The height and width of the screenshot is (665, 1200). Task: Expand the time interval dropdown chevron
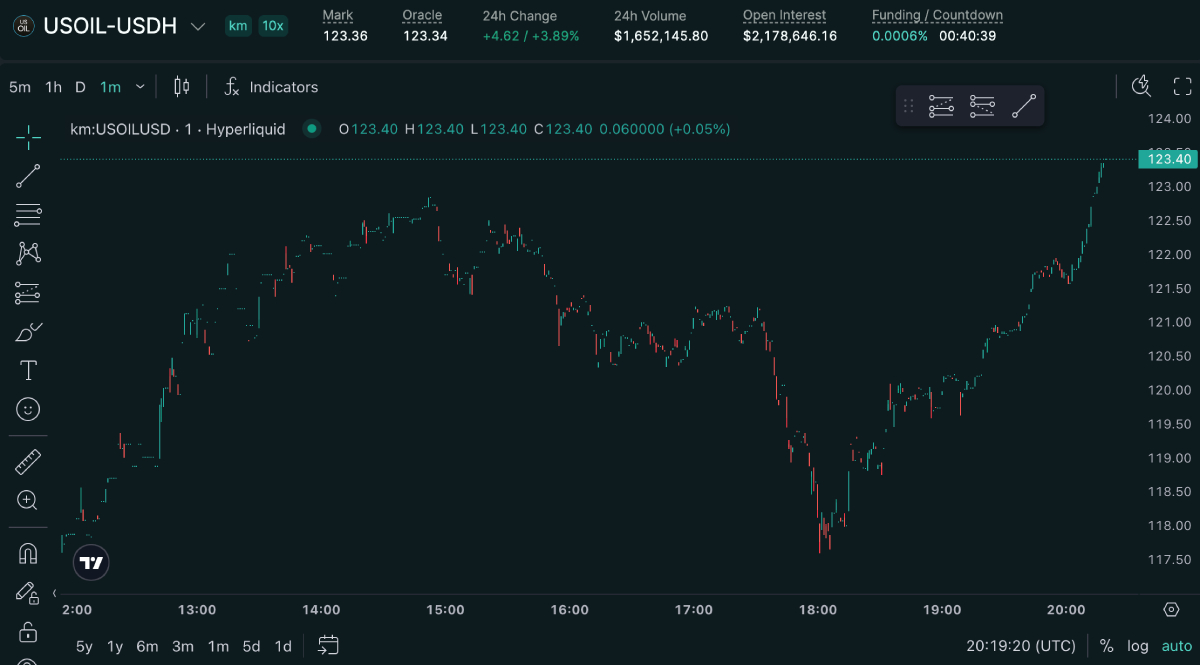pyautogui.click(x=140, y=87)
